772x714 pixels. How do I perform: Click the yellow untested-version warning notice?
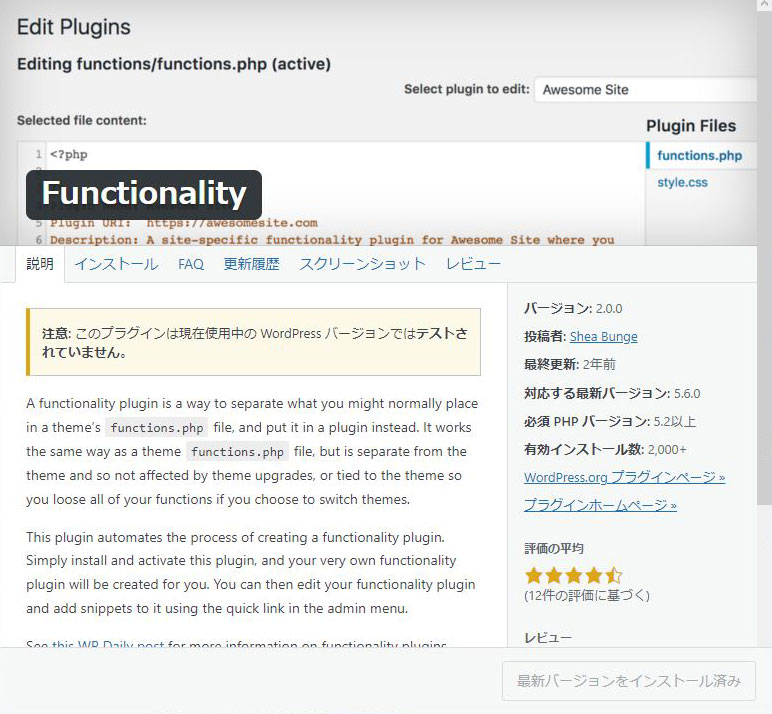coord(253,342)
